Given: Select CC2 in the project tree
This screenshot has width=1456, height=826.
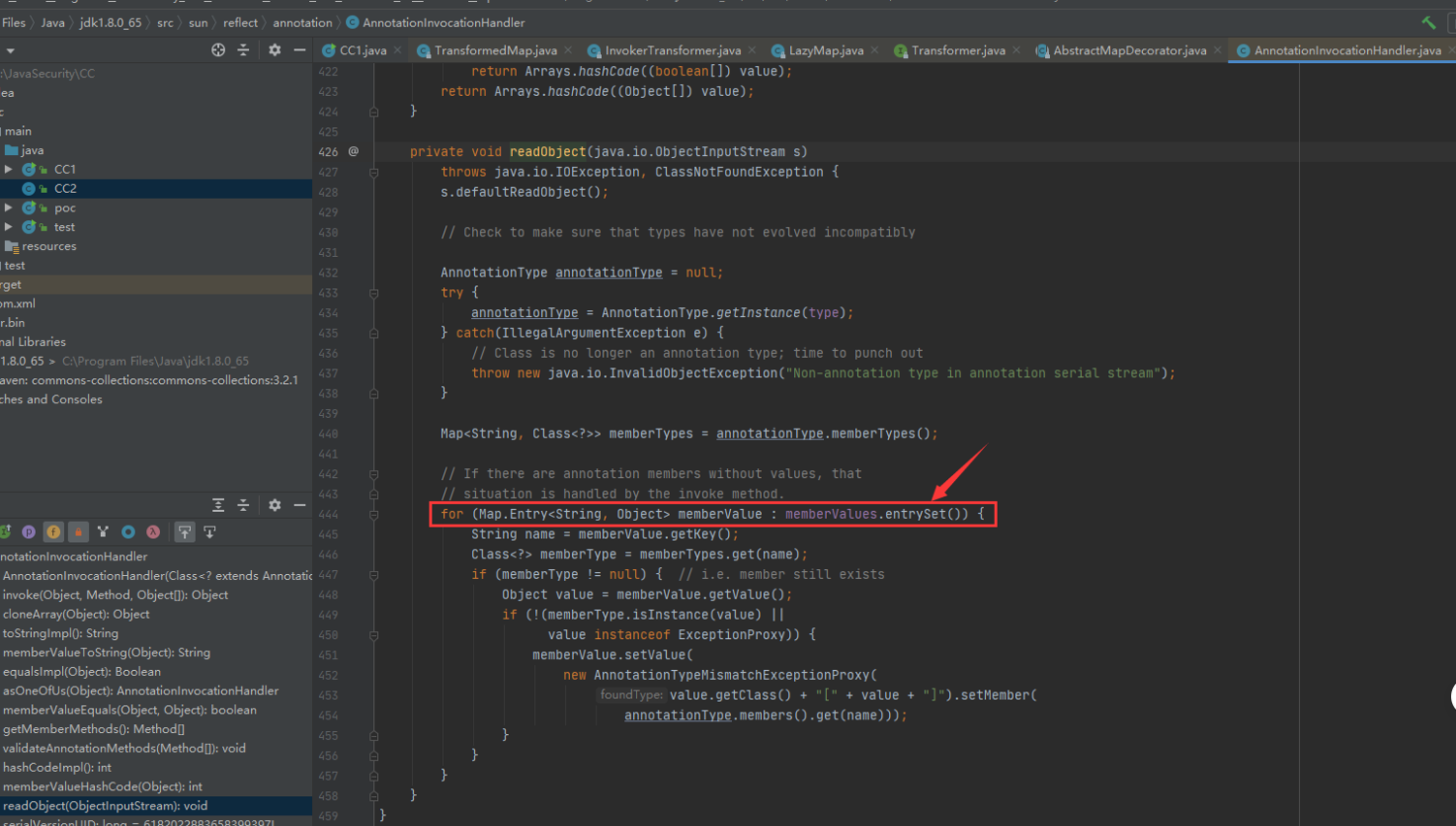Looking at the screenshot, I should pyautogui.click(x=156, y=188).
